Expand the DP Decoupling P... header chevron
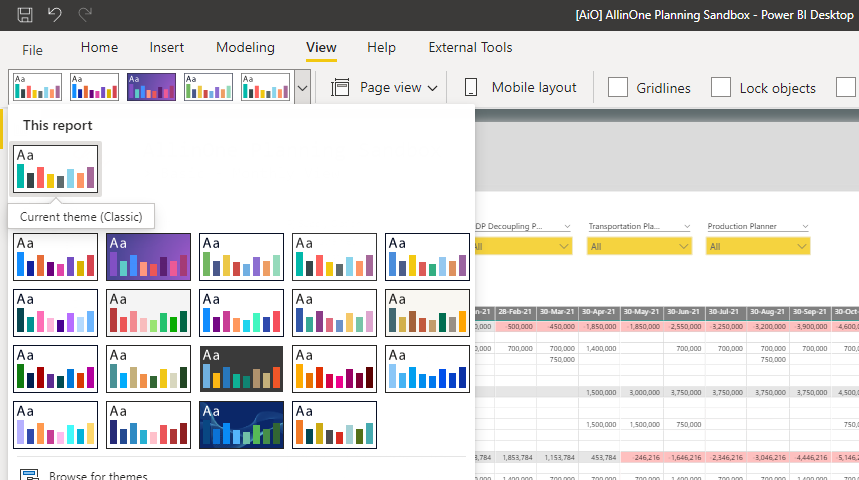The height and width of the screenshot is (480, 859). pyautogui.click(x=568, y=226)
